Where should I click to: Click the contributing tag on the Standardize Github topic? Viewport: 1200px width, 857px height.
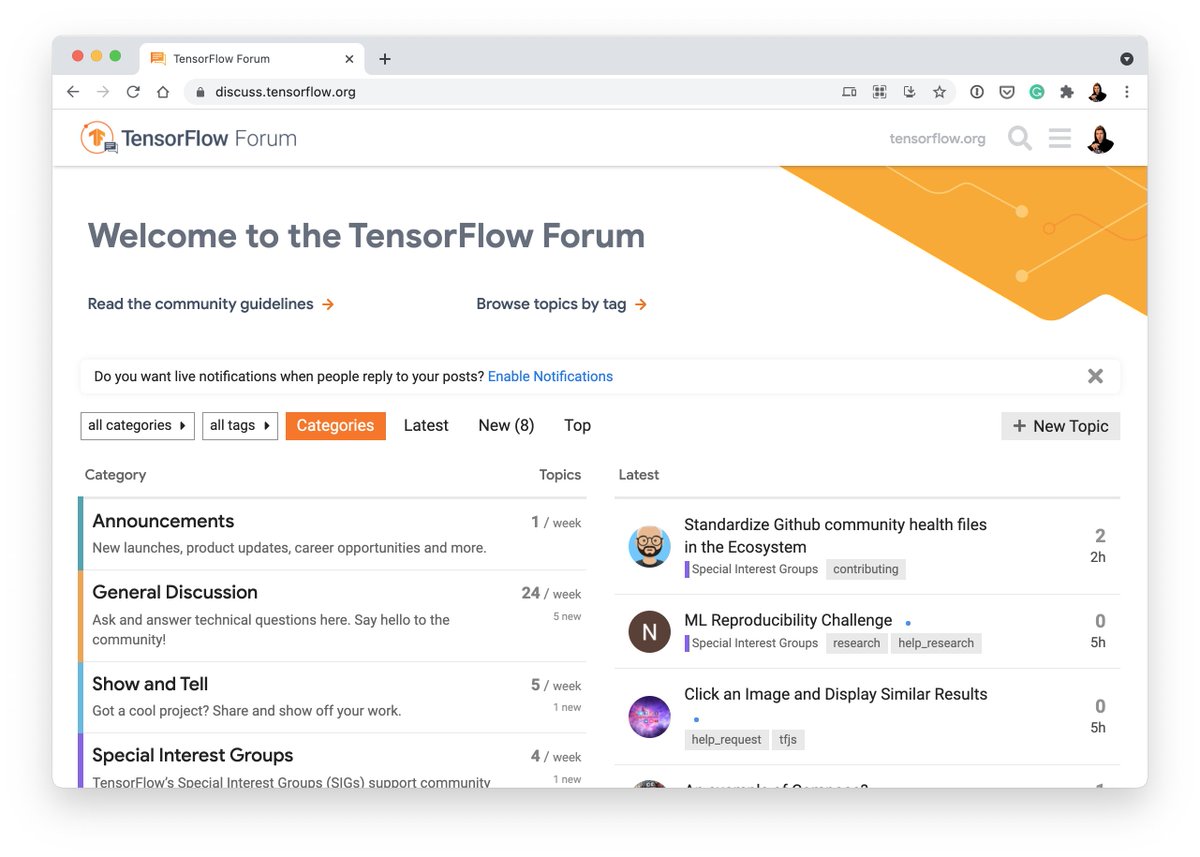click(865, 568)
